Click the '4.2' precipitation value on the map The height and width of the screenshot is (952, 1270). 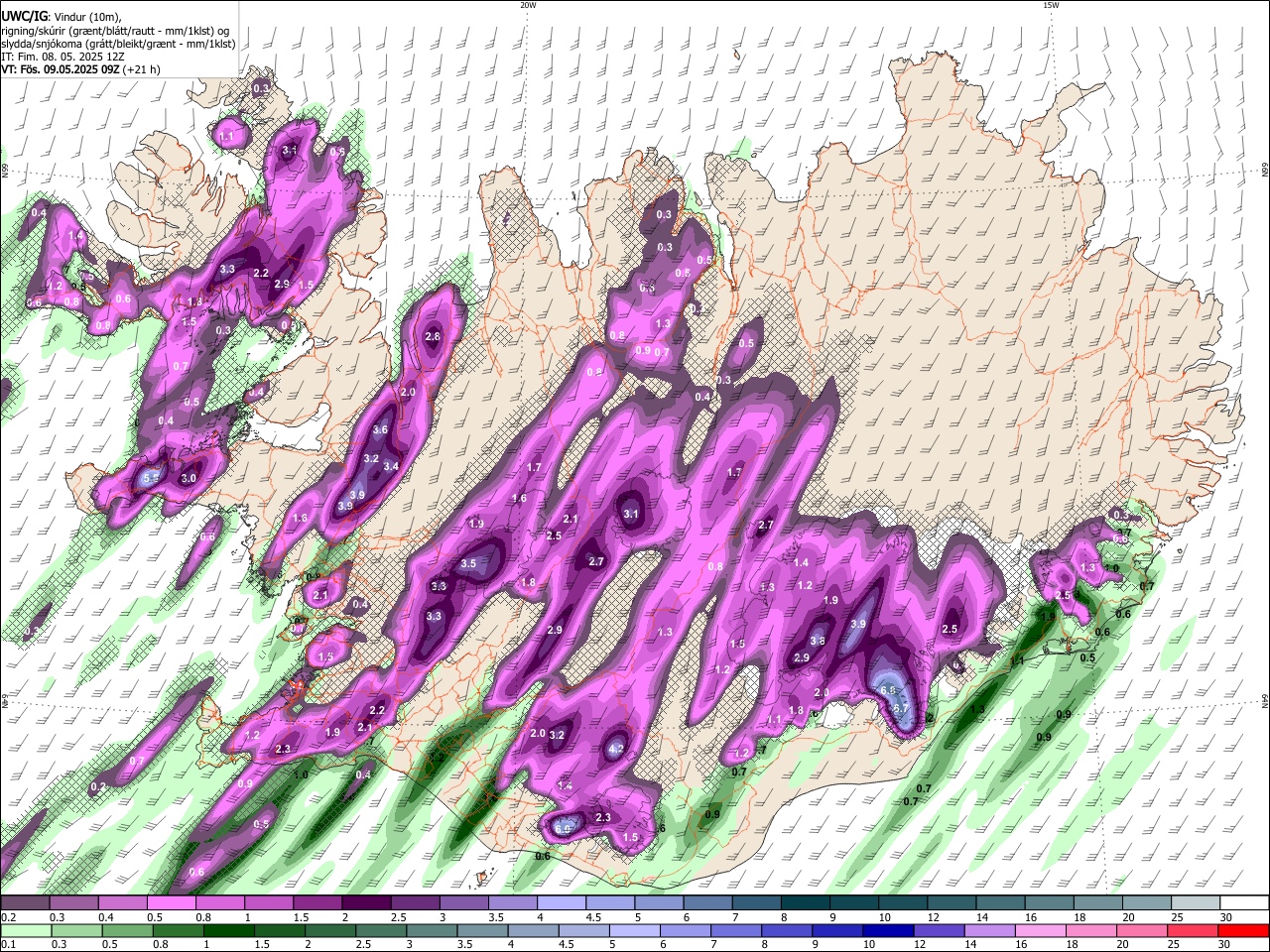coord(616,749)
